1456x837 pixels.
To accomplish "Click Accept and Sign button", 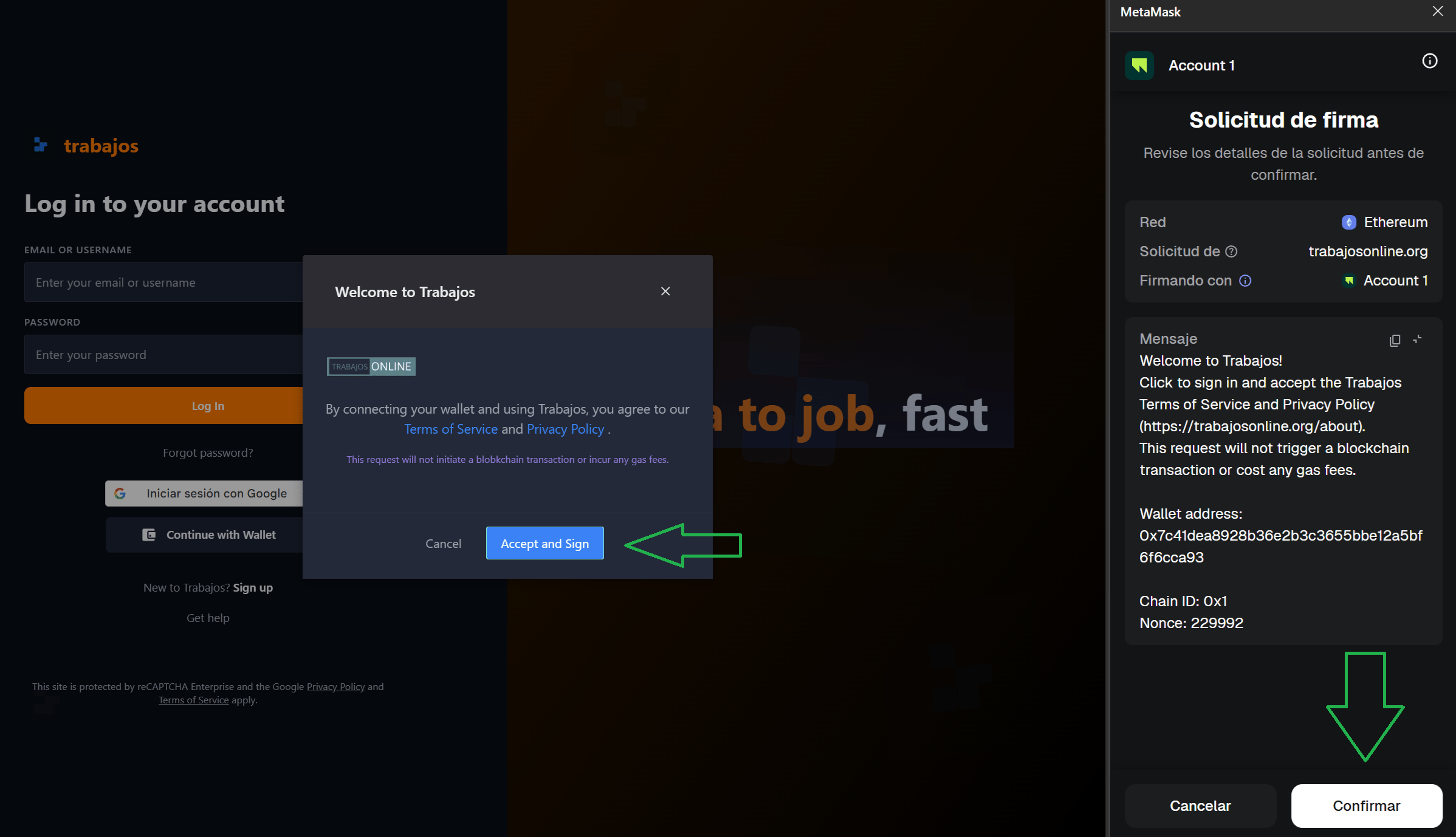I will (545, 543).
